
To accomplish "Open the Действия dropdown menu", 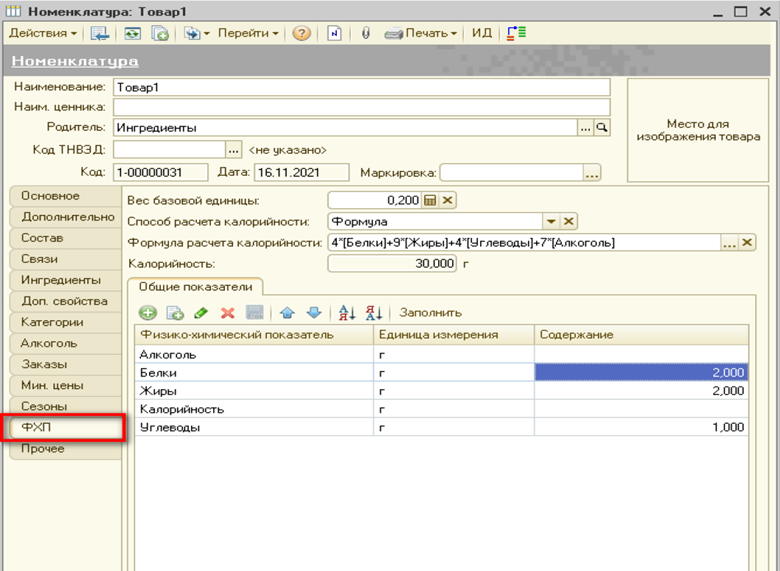I will point(42,33).
